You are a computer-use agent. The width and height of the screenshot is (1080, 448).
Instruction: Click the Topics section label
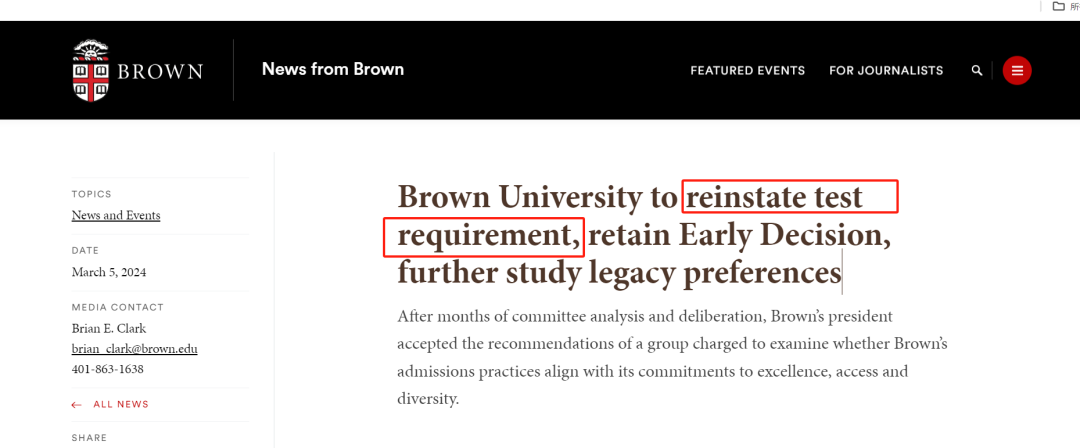click(x=92, y=194)
